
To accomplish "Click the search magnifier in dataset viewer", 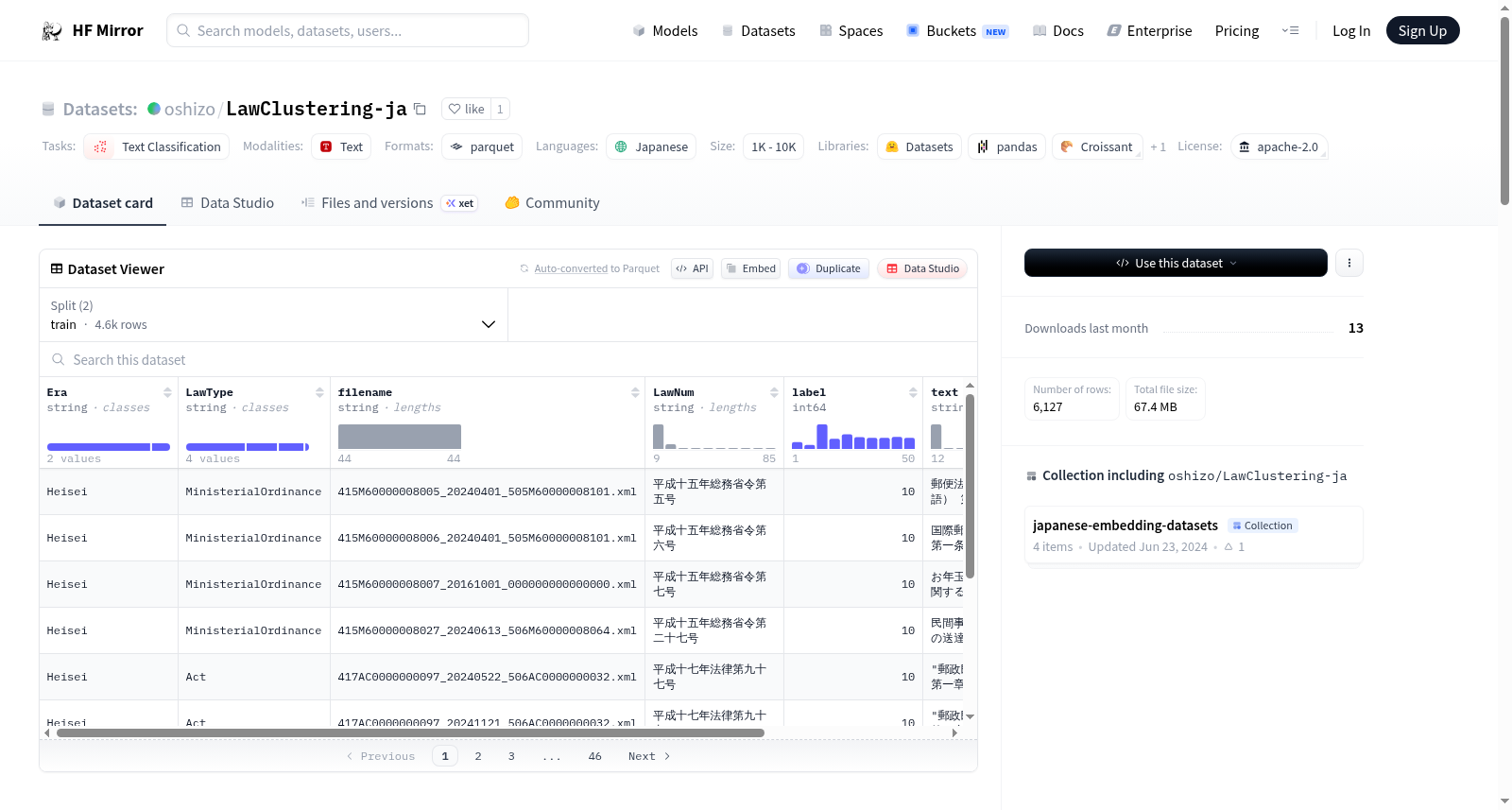I will 59,360.
